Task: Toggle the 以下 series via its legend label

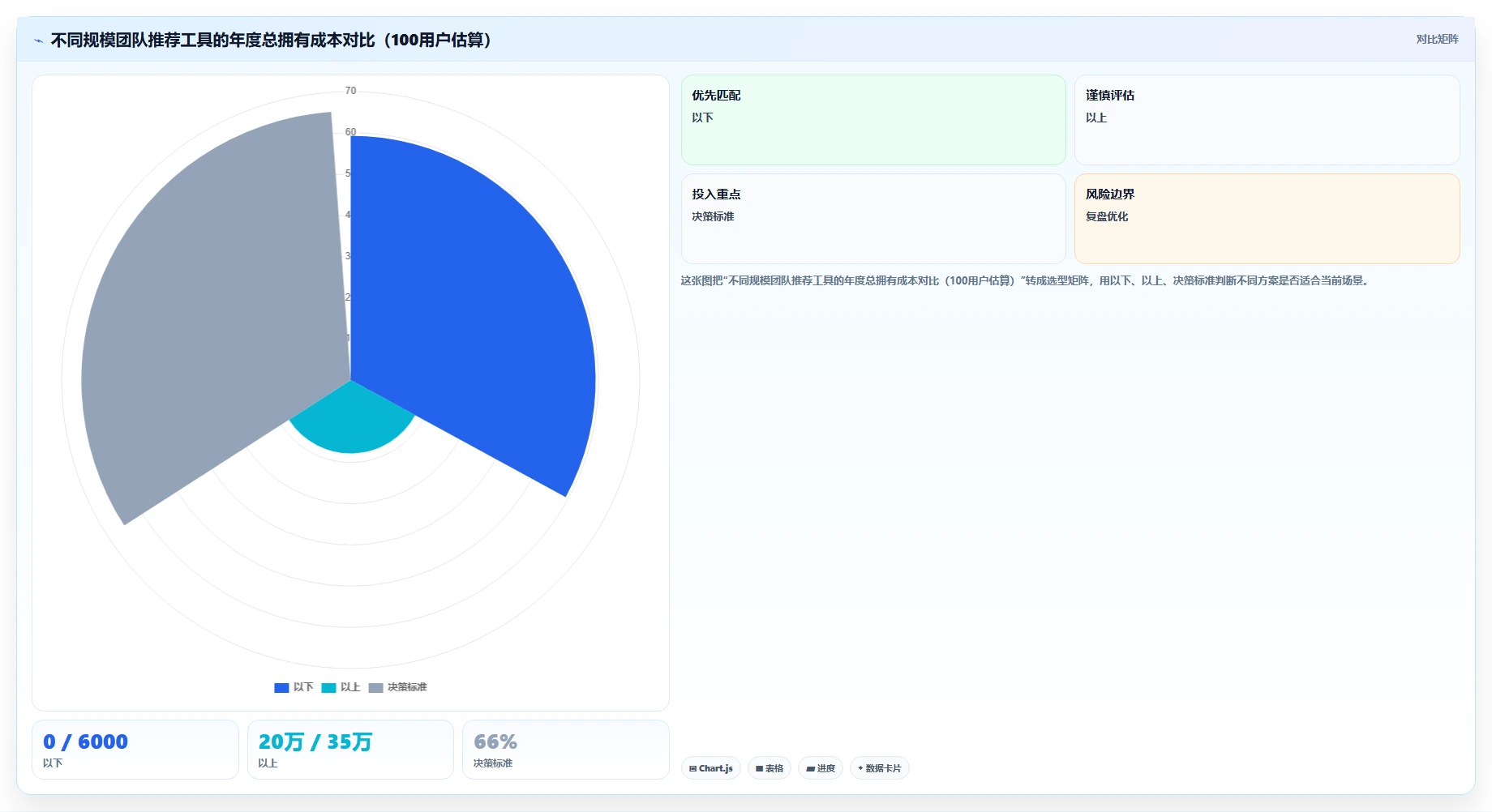Action: [303, 687]
